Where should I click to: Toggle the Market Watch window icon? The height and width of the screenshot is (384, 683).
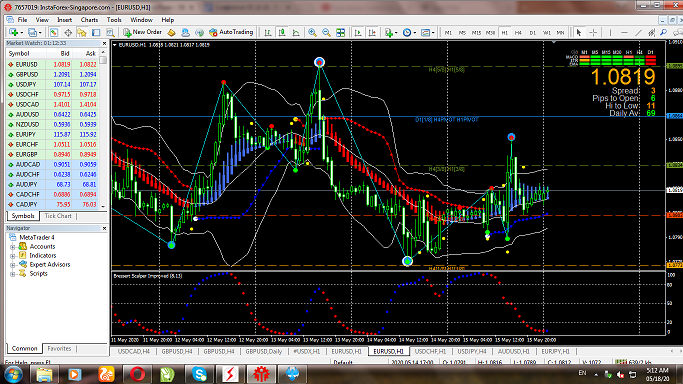[54, 33]
